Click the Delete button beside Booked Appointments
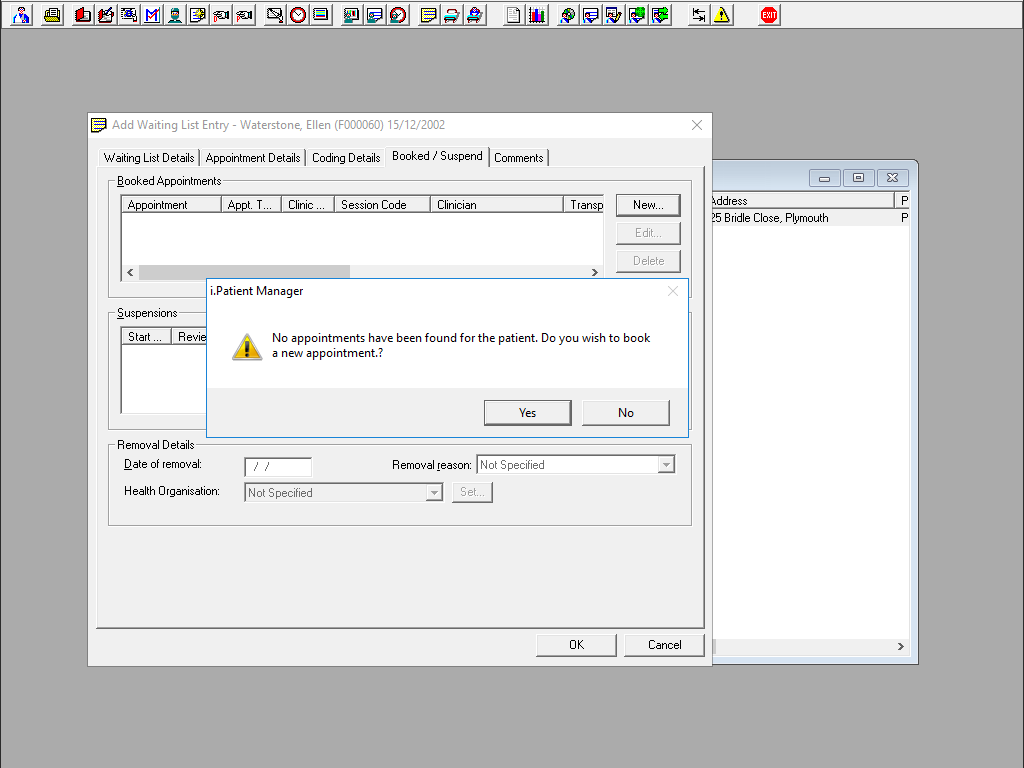Viewport: 1024px width, 768px height. [x=648, y=261]
